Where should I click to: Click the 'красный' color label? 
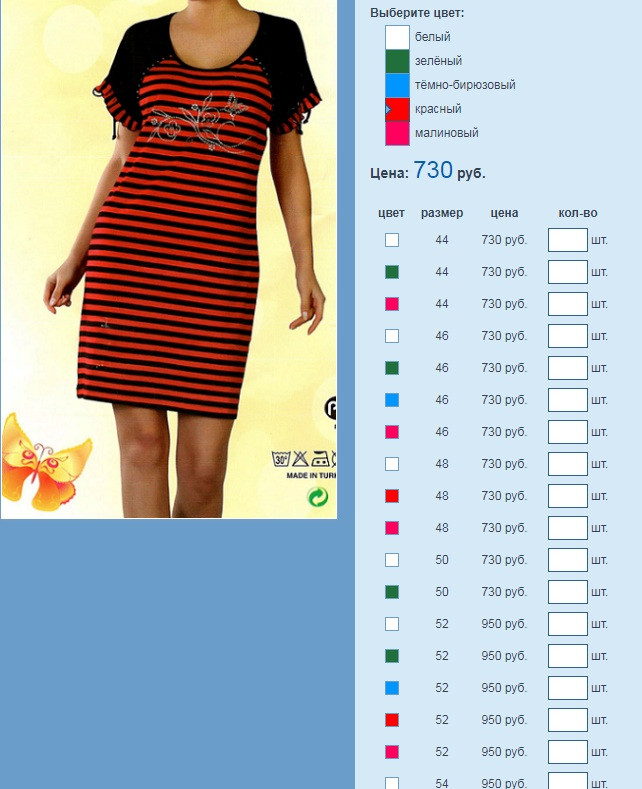438,109
